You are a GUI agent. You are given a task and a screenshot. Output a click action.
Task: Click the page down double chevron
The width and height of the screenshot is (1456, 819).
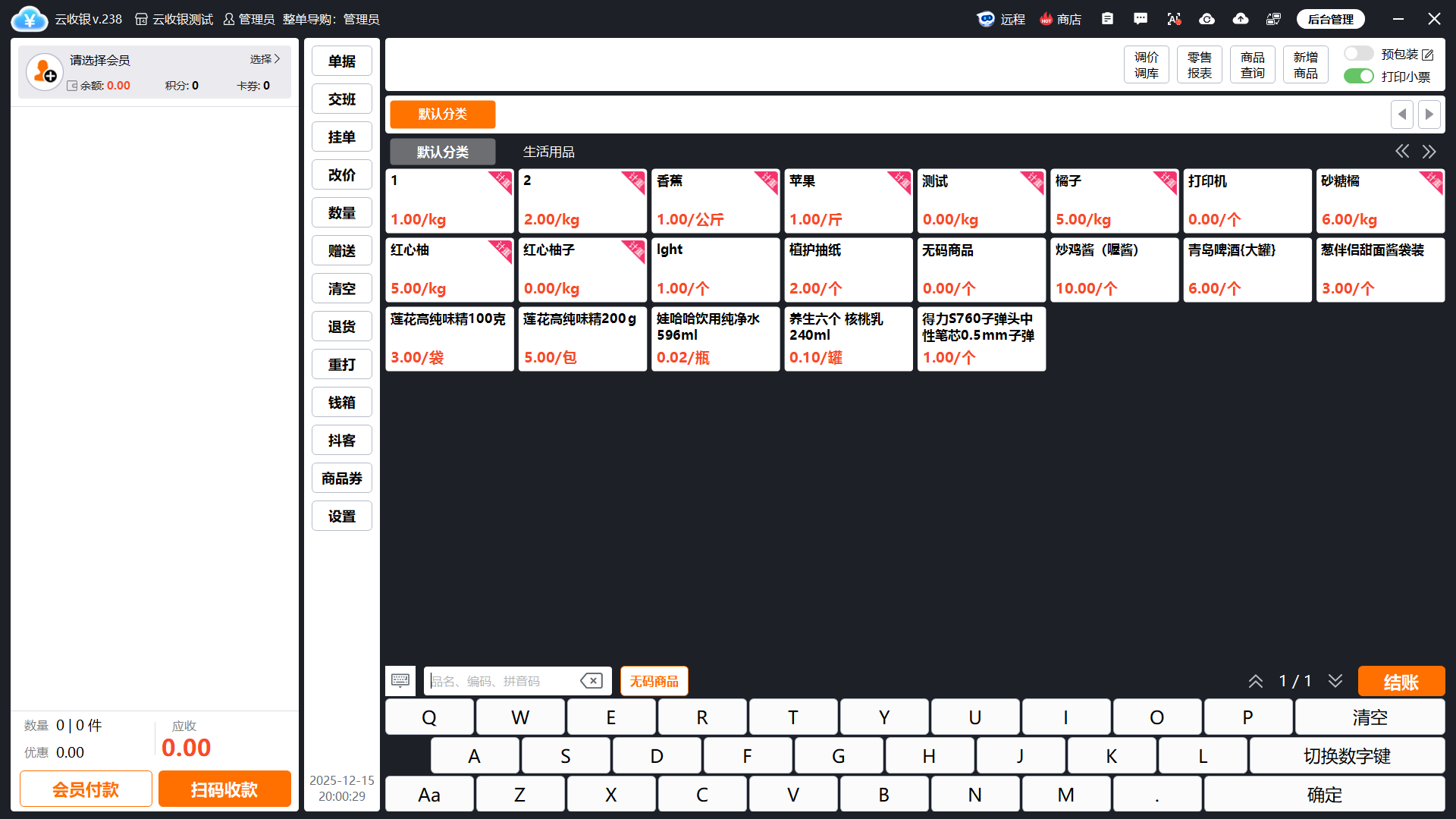click(x=1335, y=681)
